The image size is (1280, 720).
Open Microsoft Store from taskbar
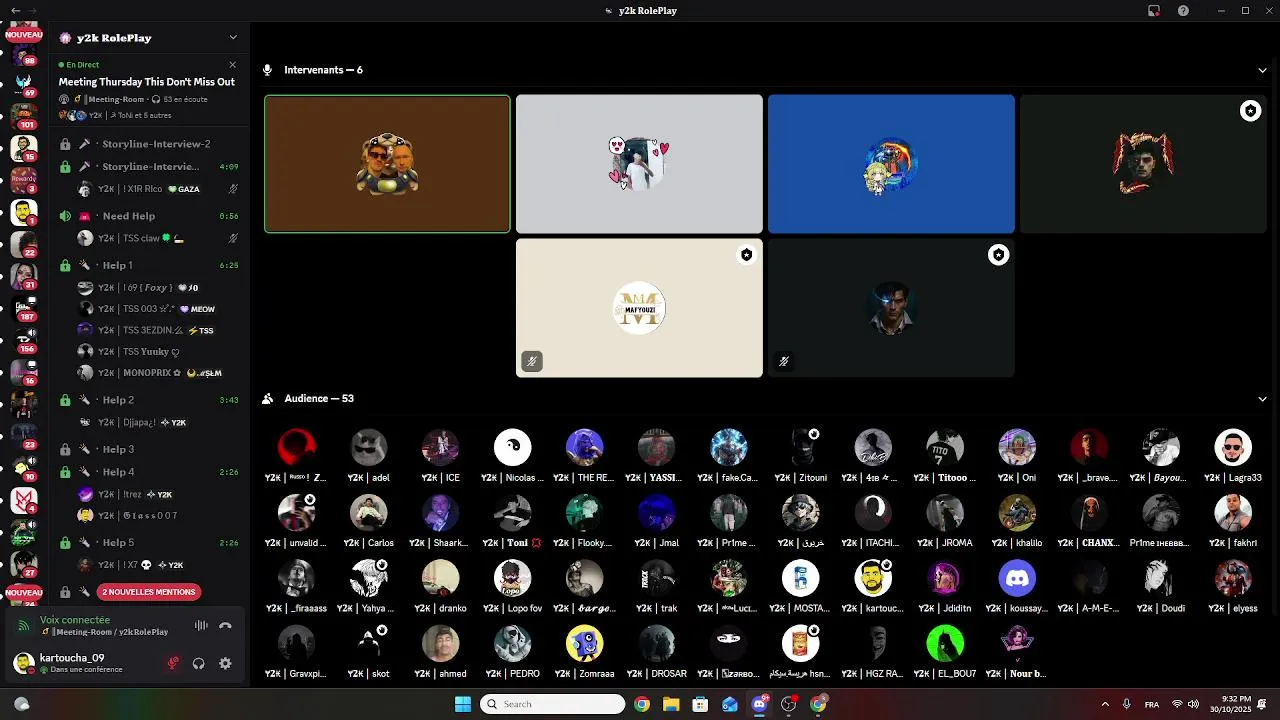click(x=700, y=704)
